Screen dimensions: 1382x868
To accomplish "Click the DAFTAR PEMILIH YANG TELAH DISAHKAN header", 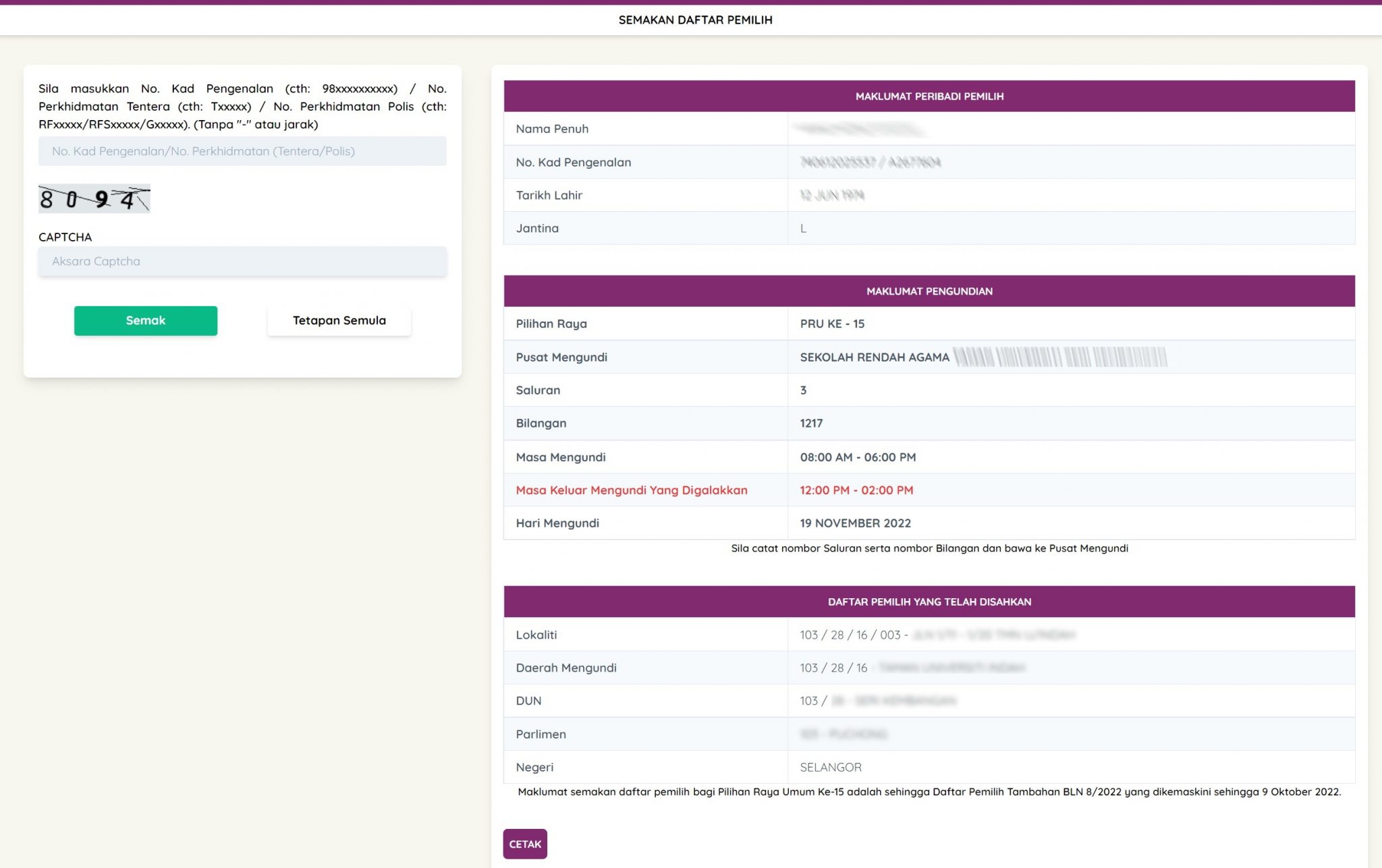I will coord(929,602).
